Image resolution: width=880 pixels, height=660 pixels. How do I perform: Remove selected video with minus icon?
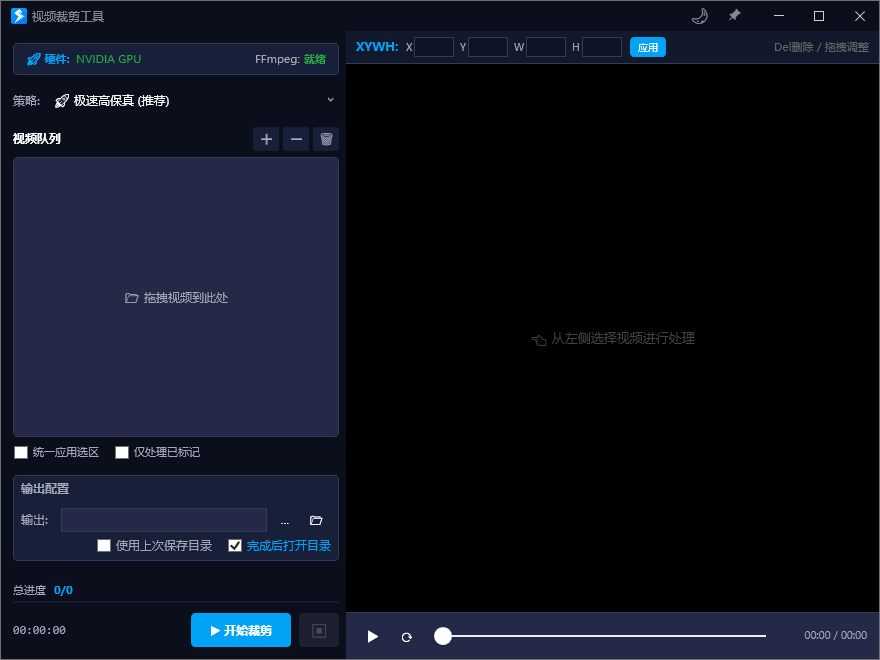(x=296, y=139)
